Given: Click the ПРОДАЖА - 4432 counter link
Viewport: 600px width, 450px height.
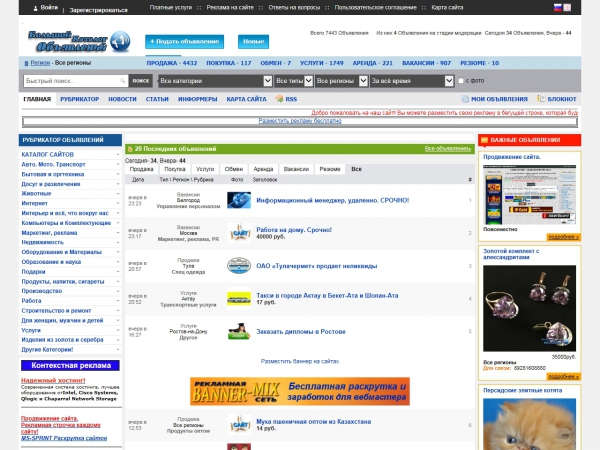Looking at the screenshot, I should coord(172,63).
